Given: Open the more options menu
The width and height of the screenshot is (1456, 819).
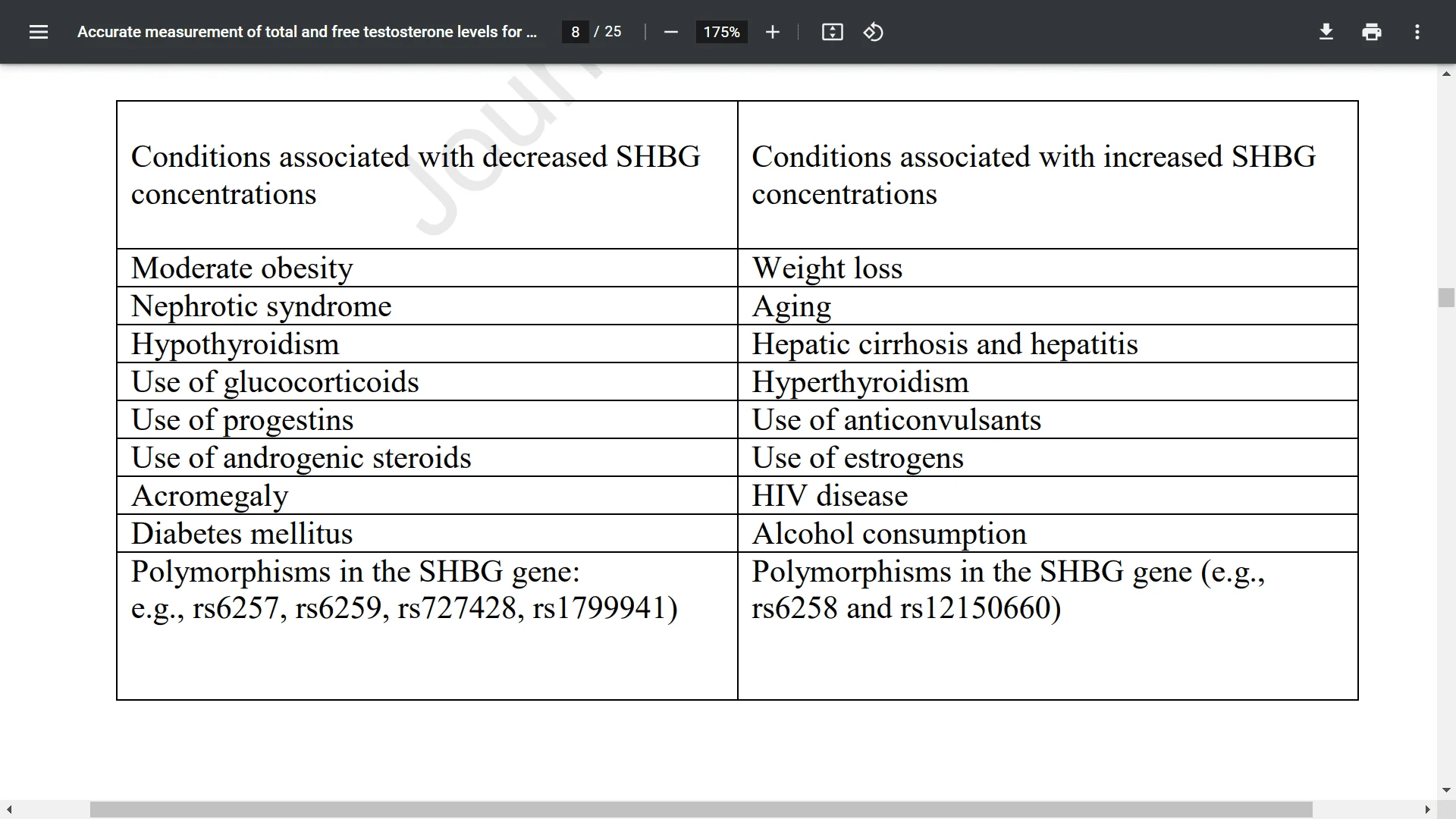Looking at the screenshot, I should click(1417, 32).
